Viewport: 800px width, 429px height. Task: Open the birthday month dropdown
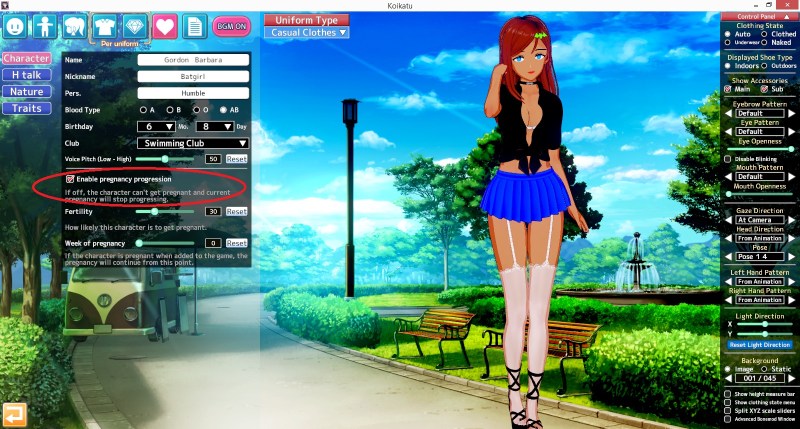tap(156, 126)
